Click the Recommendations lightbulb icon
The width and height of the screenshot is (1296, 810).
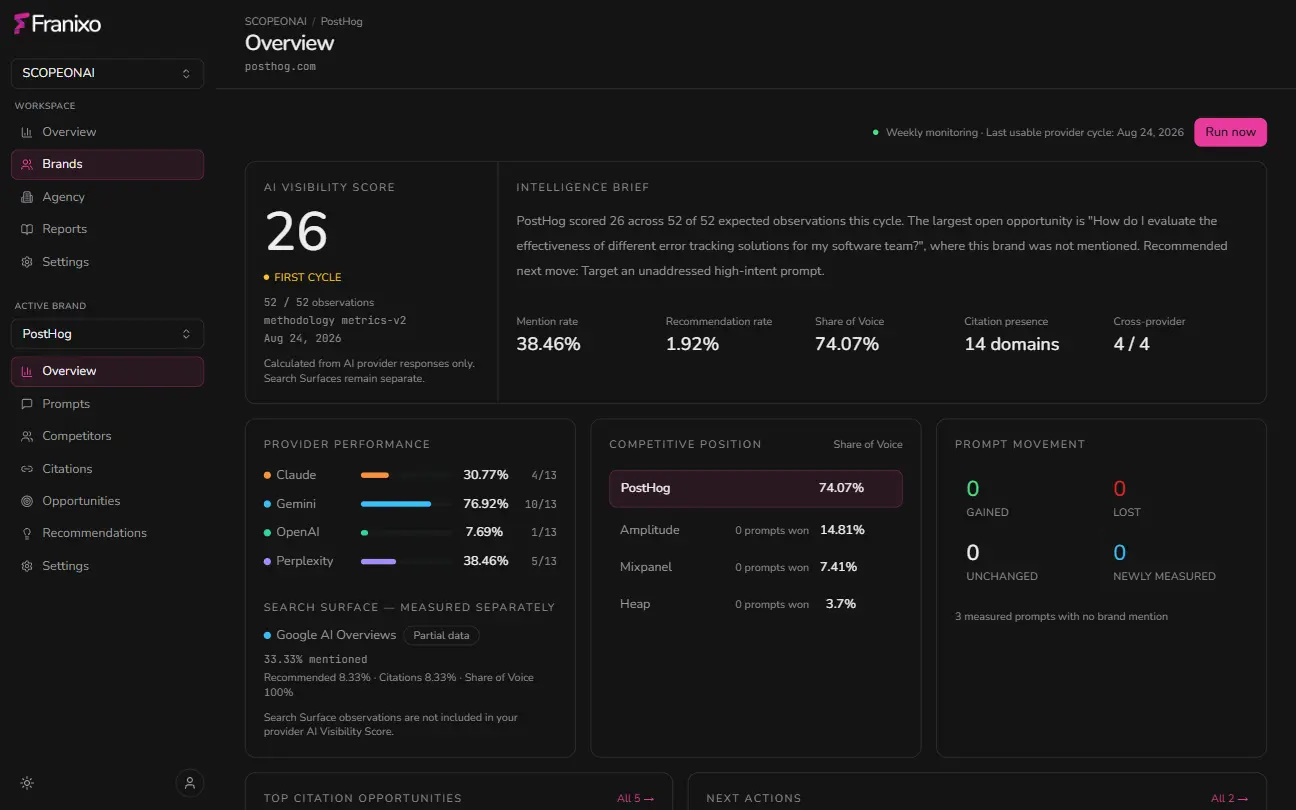[27, 533]
